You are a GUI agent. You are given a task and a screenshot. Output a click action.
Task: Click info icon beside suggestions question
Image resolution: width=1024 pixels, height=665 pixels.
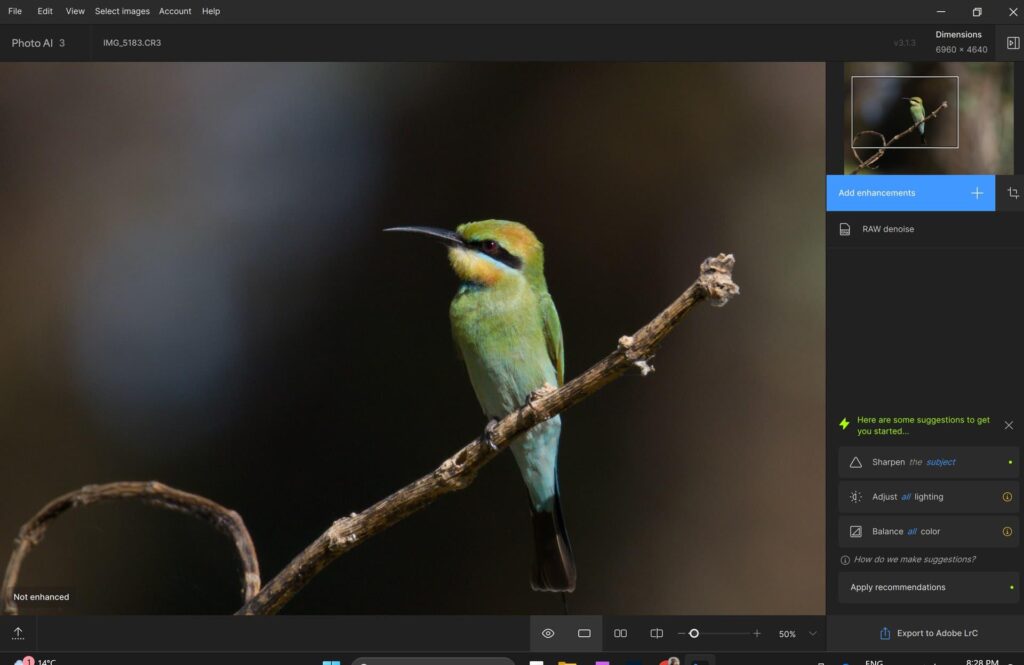tap(845, 560)
